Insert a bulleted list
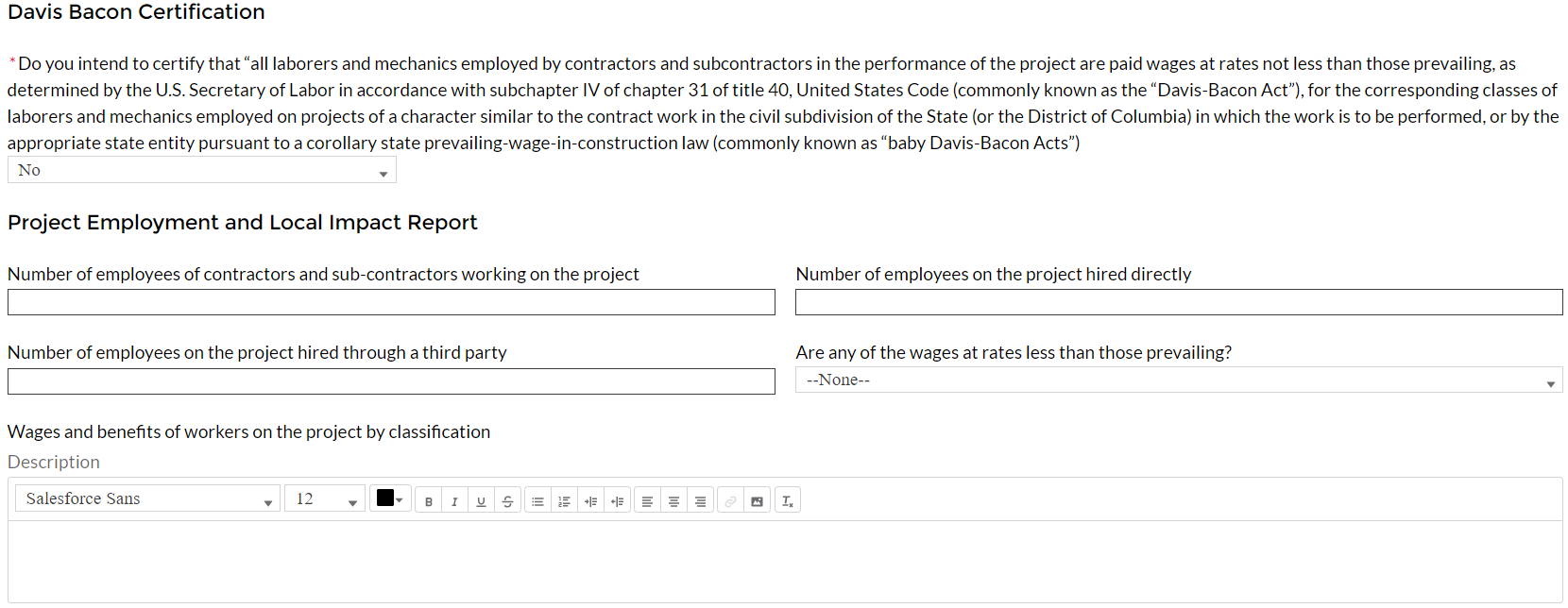1568x608 pixels. tap(537, 501)
